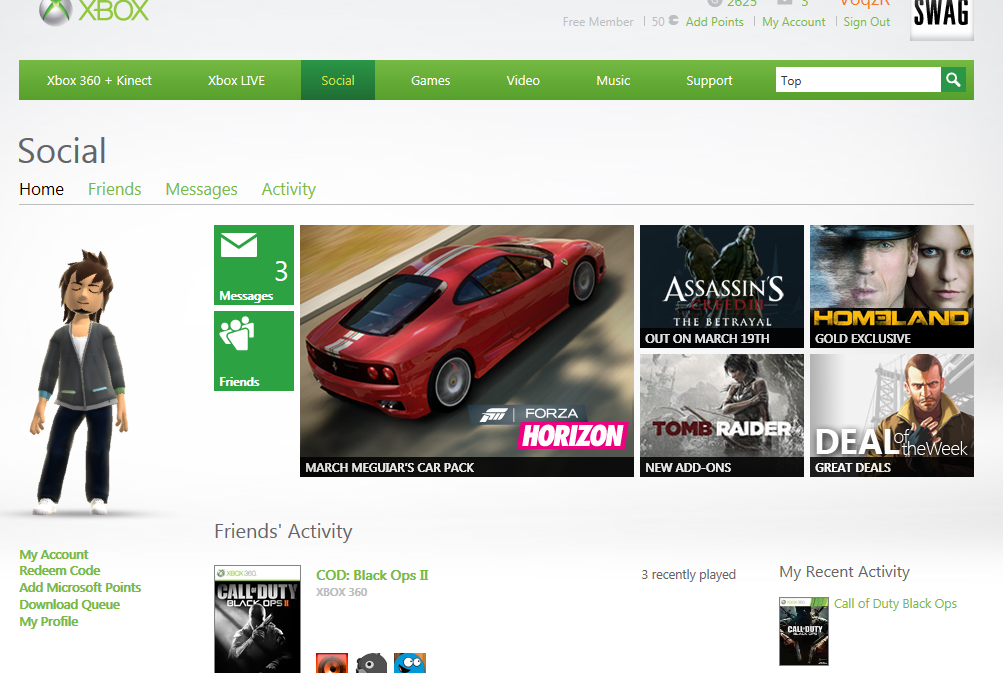Screen dimensions: 1003x673
Task: Switch to the Activity sub-tab
Action: pyautogui.click(x=288, y=189)
